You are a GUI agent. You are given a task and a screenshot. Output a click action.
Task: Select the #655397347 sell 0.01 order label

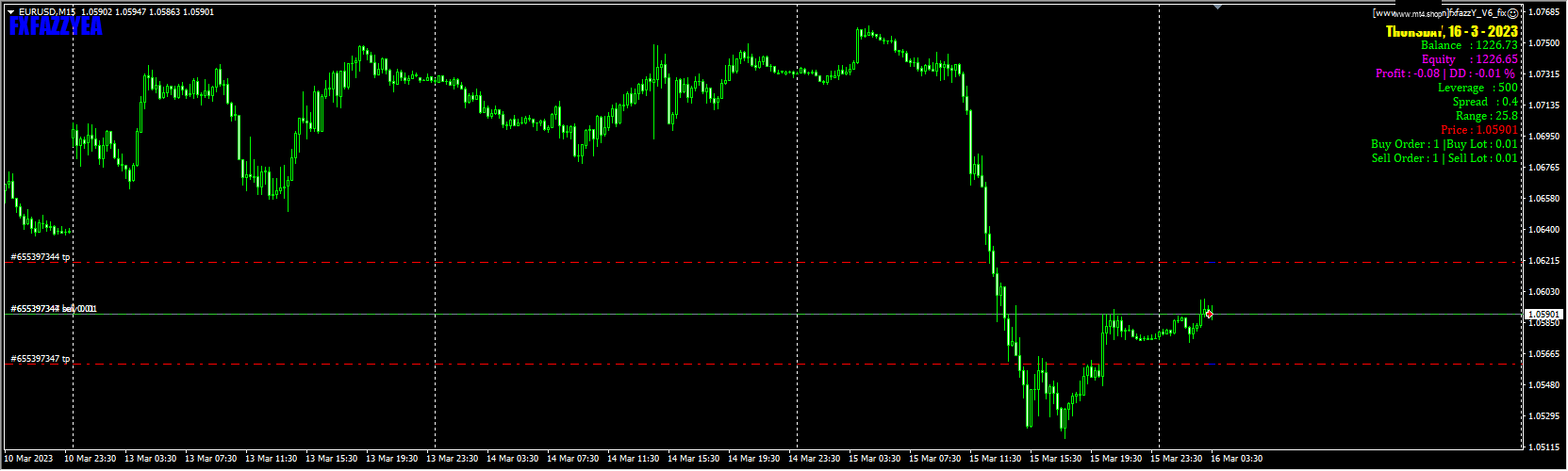click(53, 309)
